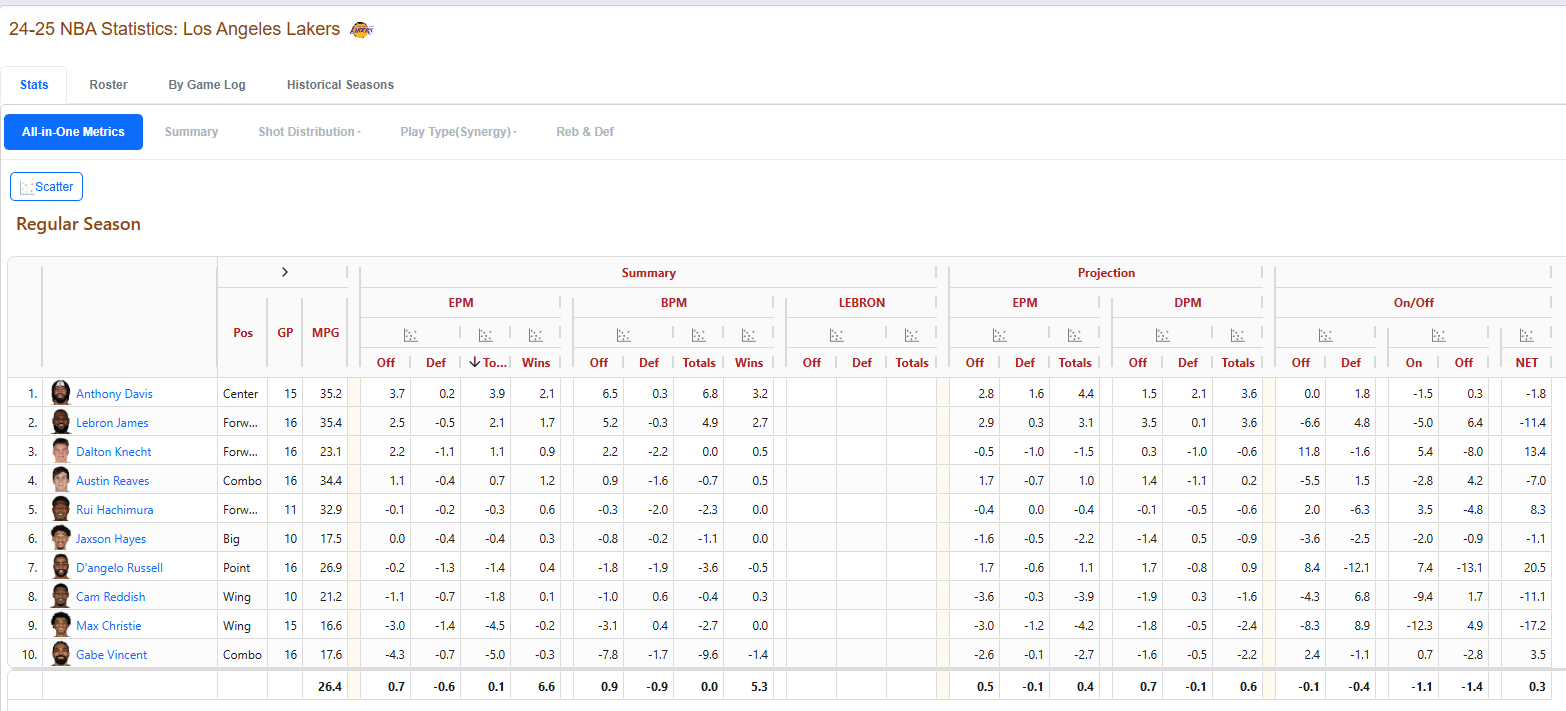Expand hidden columns with the header chevron
The height and width of the screenshot is (711, 1566).
tap(284, 272)
